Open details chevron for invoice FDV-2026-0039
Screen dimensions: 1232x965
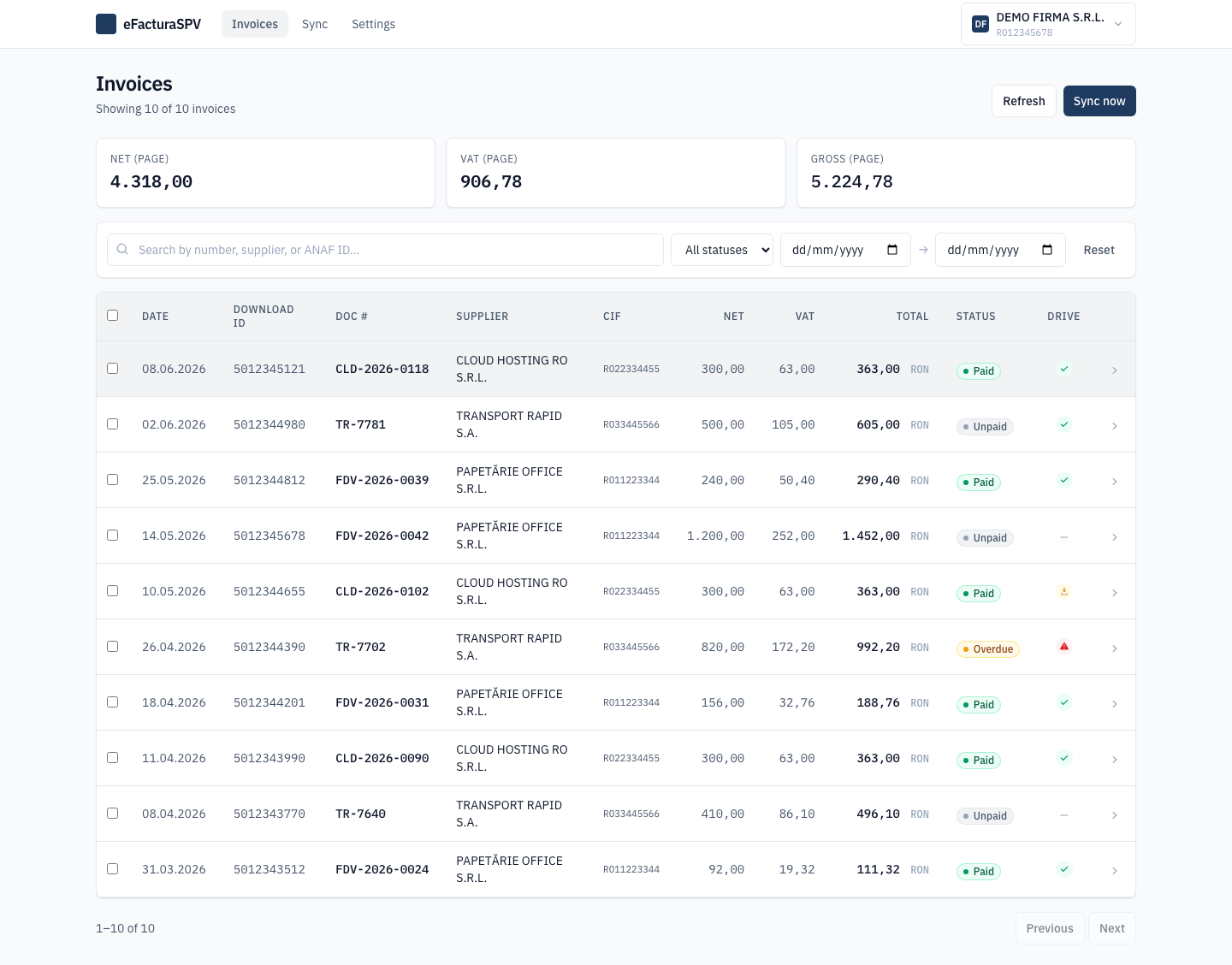point(1114,482)
